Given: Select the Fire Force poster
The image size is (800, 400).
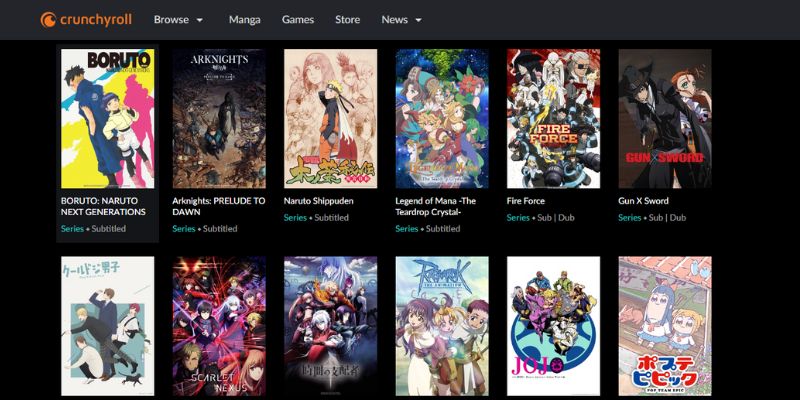Looking at the screenshot, I should [554, 118].
